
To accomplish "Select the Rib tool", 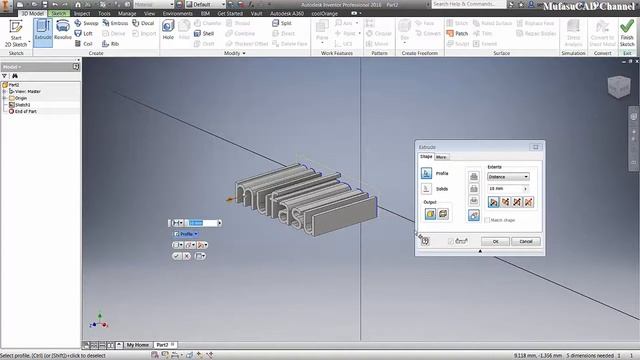I will pyautogui.click(x=111, y=44).
